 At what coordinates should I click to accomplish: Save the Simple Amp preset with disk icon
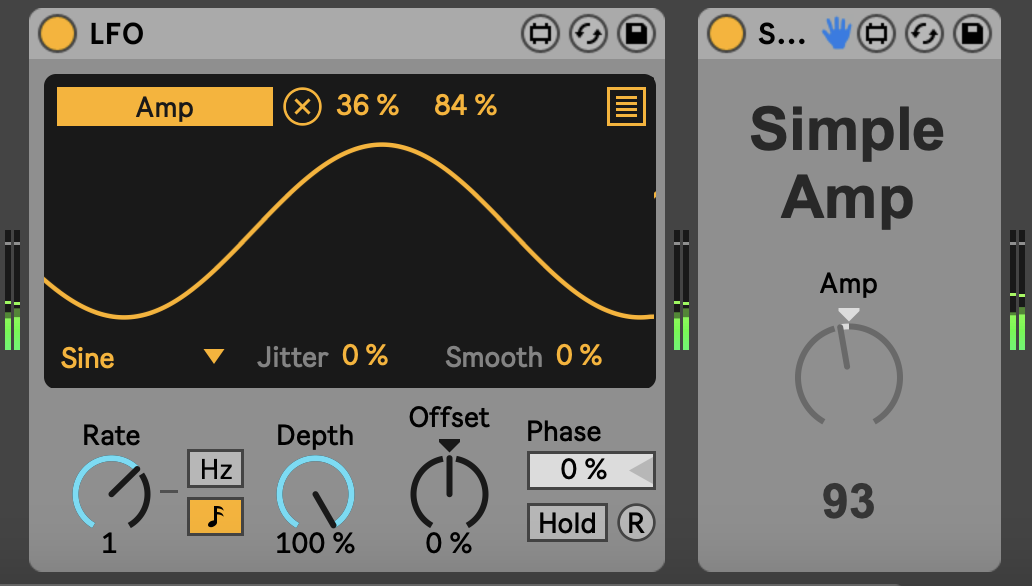point(971,34)
